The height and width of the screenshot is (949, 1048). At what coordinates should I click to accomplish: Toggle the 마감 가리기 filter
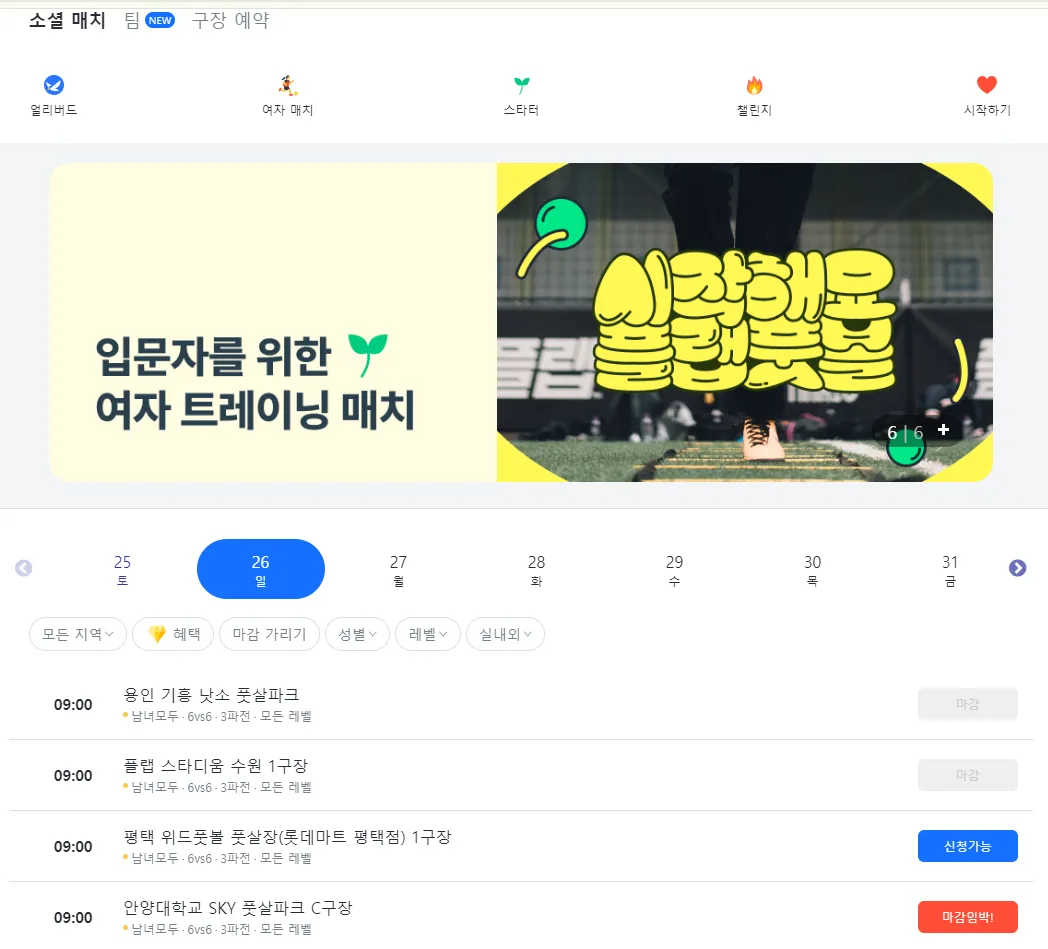click(269, 634)
